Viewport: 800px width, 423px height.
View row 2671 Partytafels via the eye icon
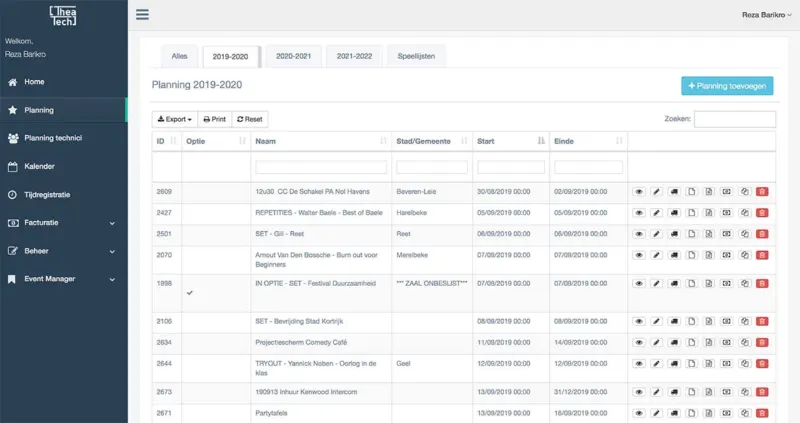[x=639, y=413]
